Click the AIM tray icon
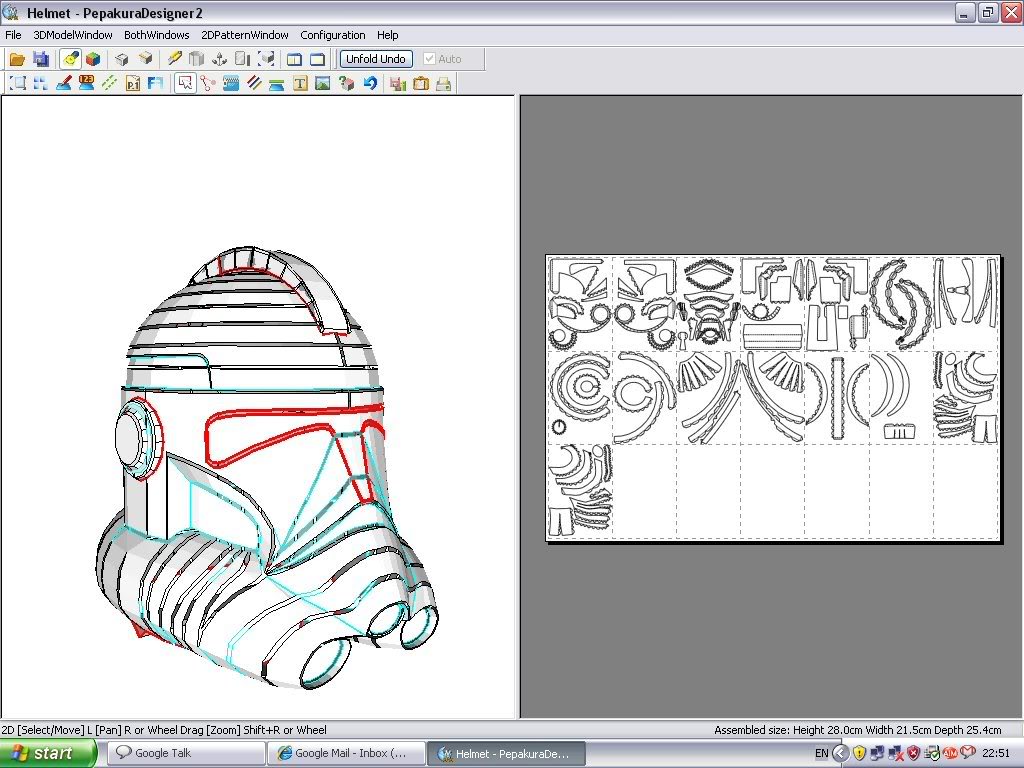The width and height of the screenshot is (1024, 768). click(x=950, y=754)
